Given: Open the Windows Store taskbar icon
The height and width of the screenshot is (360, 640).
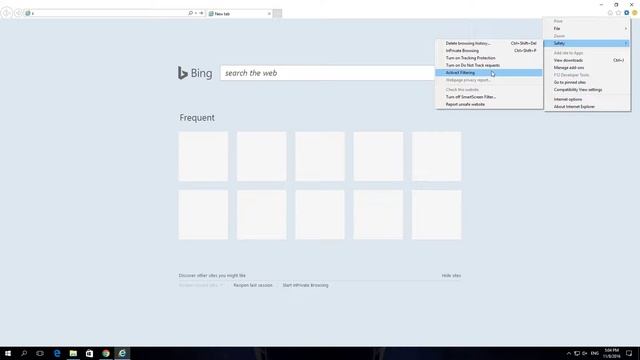Looking at the screenshot, I should point(89,353).
